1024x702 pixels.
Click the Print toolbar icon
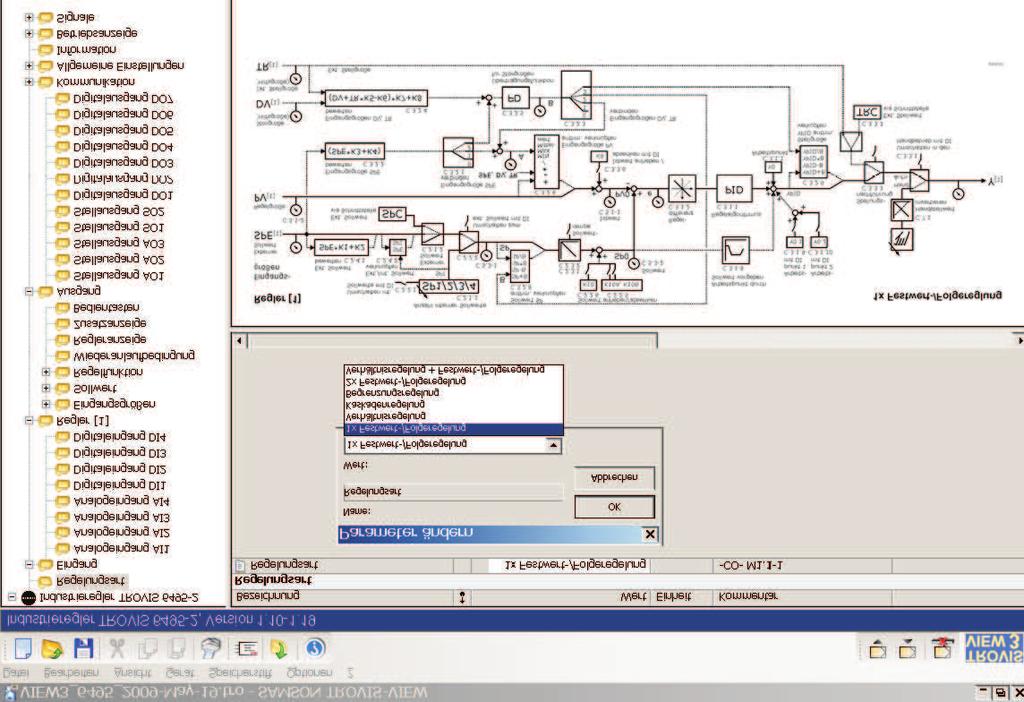tap(210, 648)
